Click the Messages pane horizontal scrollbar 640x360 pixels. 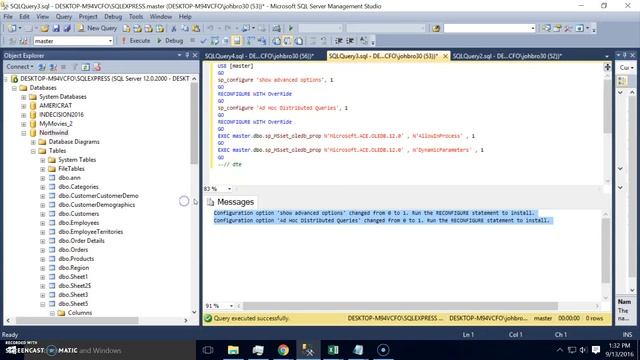tap(400, 306)
